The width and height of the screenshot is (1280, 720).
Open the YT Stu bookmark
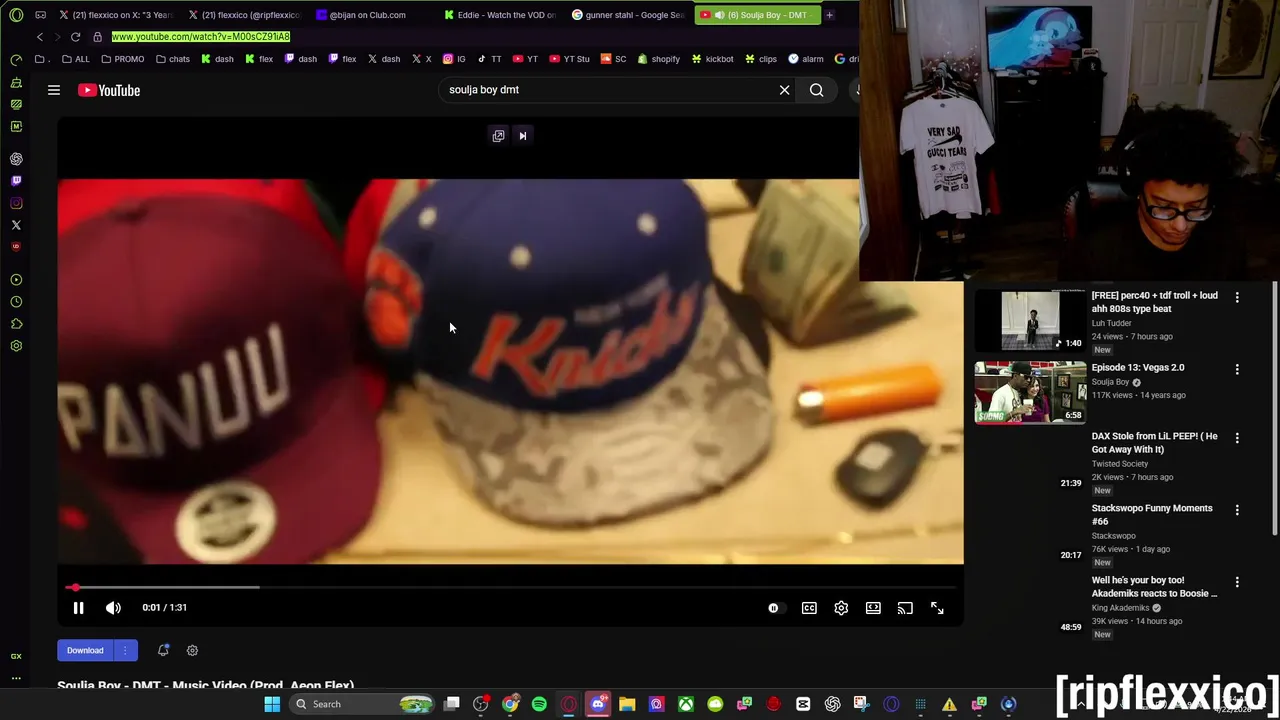[x=569, y=59]
